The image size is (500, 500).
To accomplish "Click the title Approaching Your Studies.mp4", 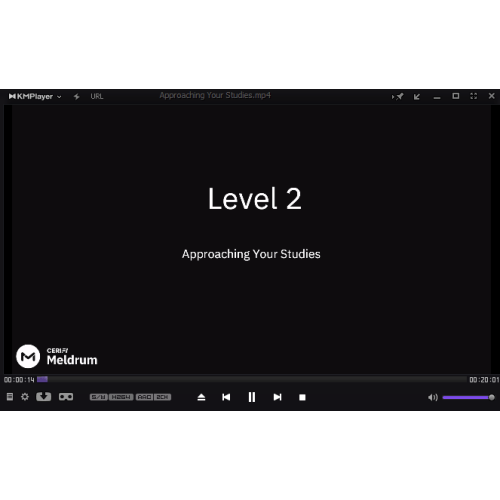I will click(x=215, y=95).
